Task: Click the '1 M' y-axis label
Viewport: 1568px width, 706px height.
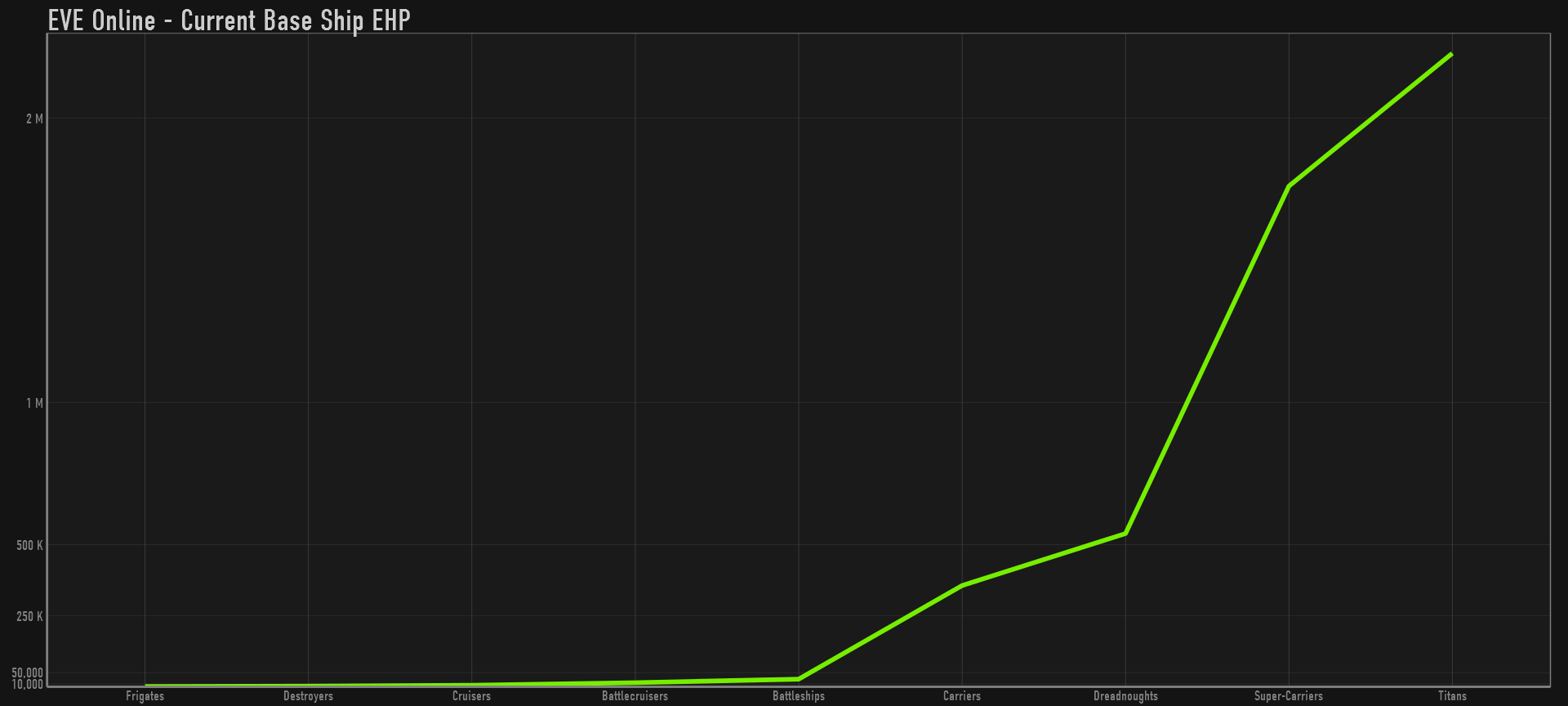Action: (34, 403)
